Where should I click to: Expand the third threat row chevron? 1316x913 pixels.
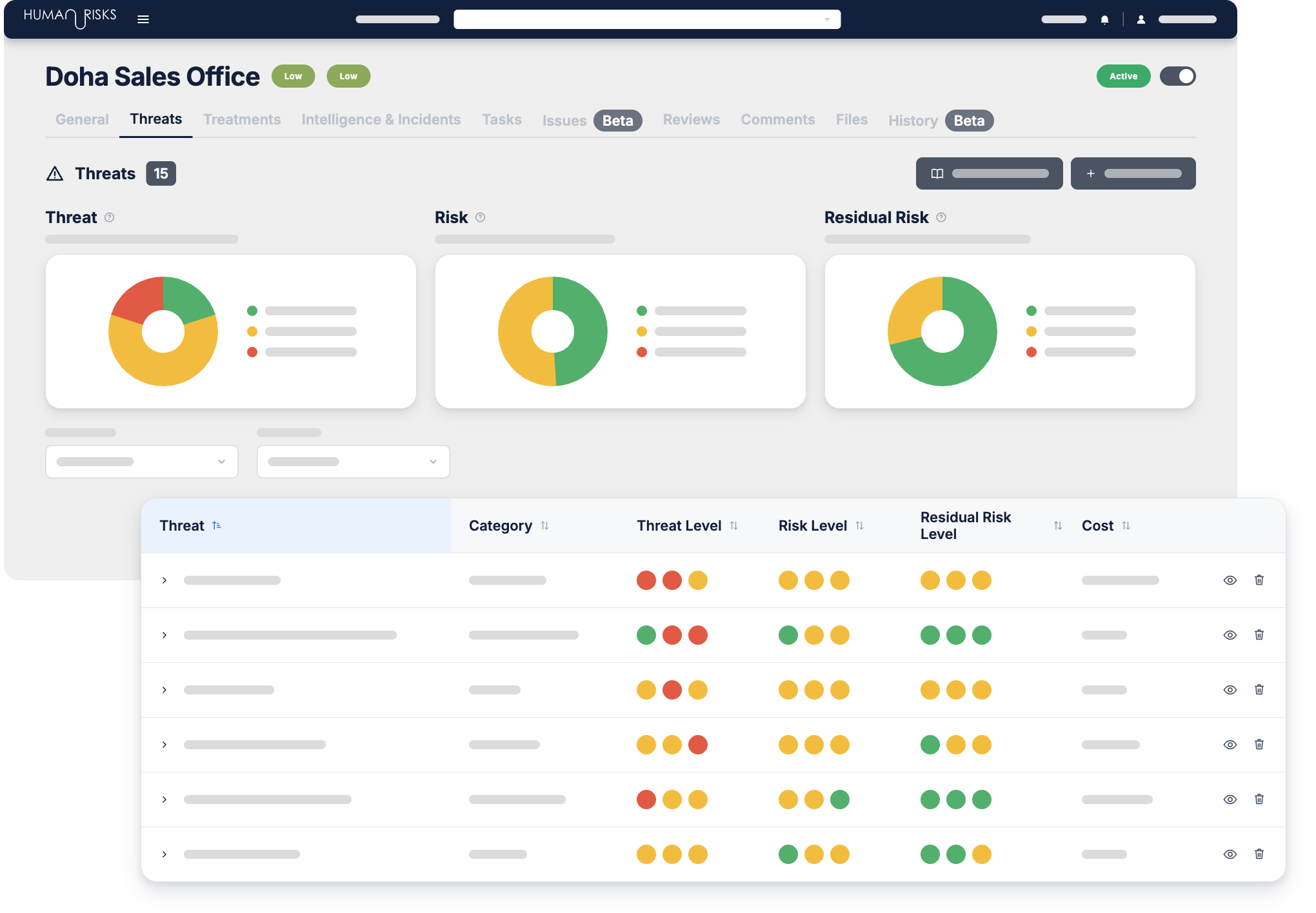pyautogui.click(x=164, y=690)
